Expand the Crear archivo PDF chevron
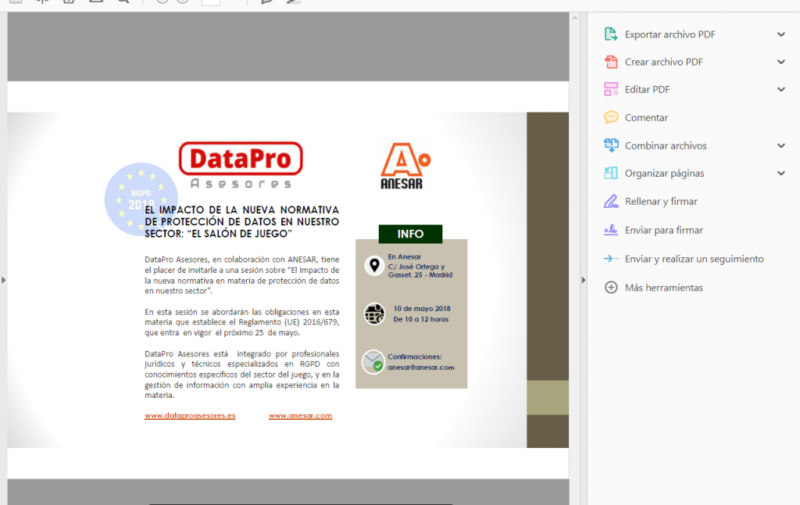The height and width of the screenshot is (505, 800). tap(781, 62)
